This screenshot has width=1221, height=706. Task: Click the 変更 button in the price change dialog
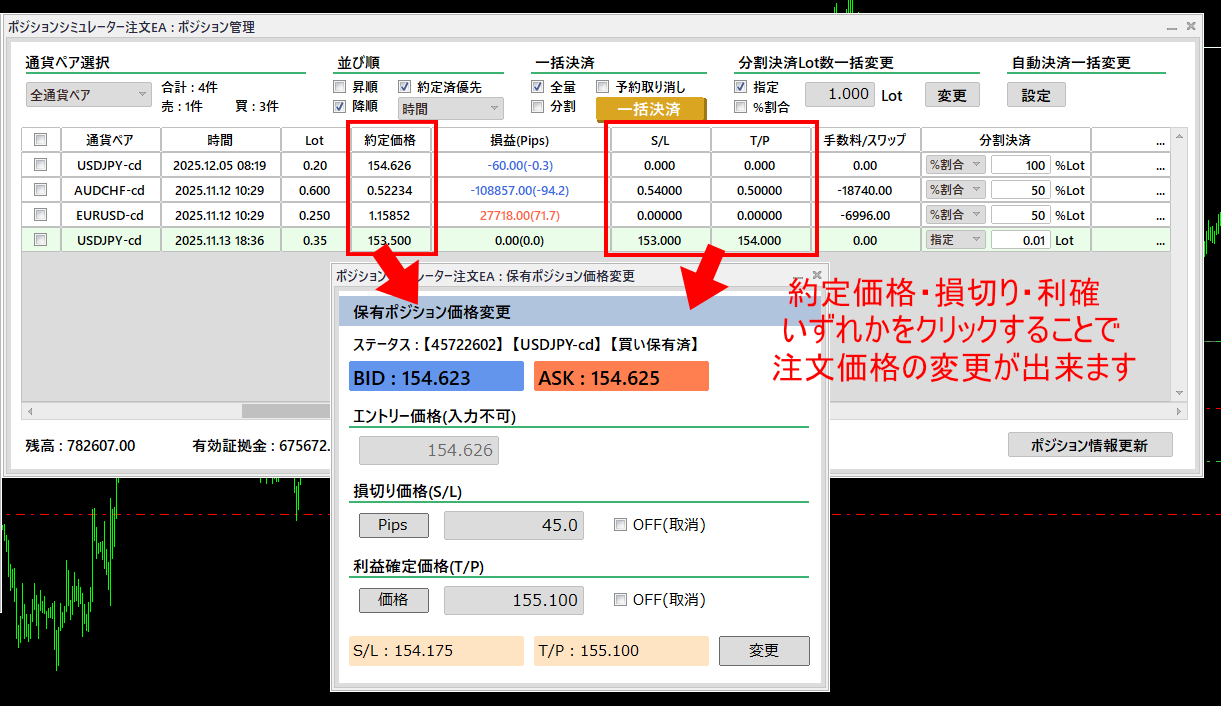[x=764, y=650]
